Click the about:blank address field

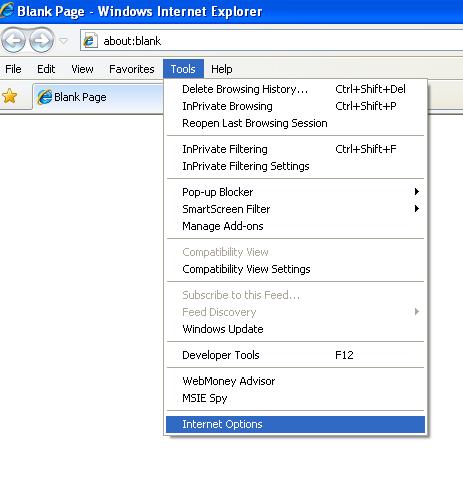(x=271, y=41)
